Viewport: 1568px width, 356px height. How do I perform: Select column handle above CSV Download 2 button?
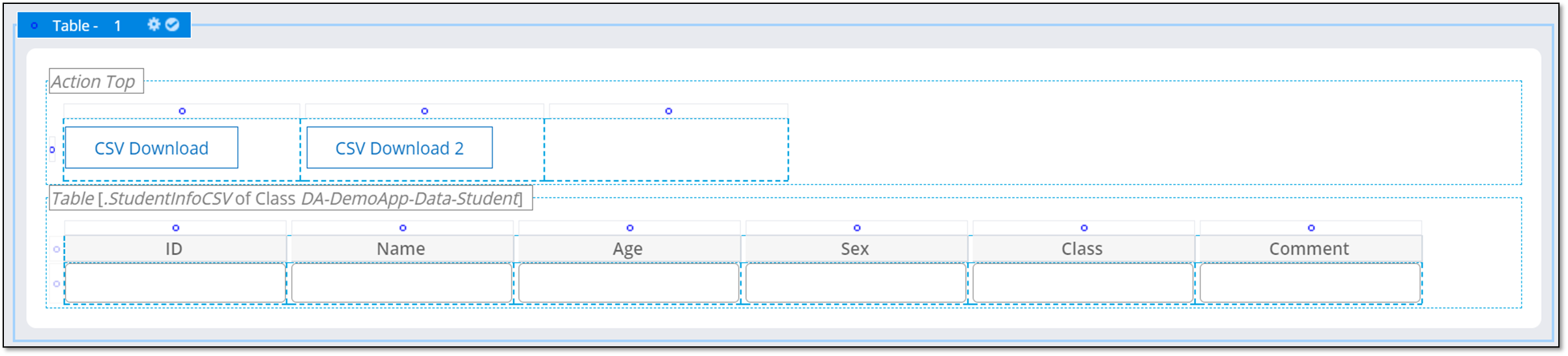tap(425, 111)
